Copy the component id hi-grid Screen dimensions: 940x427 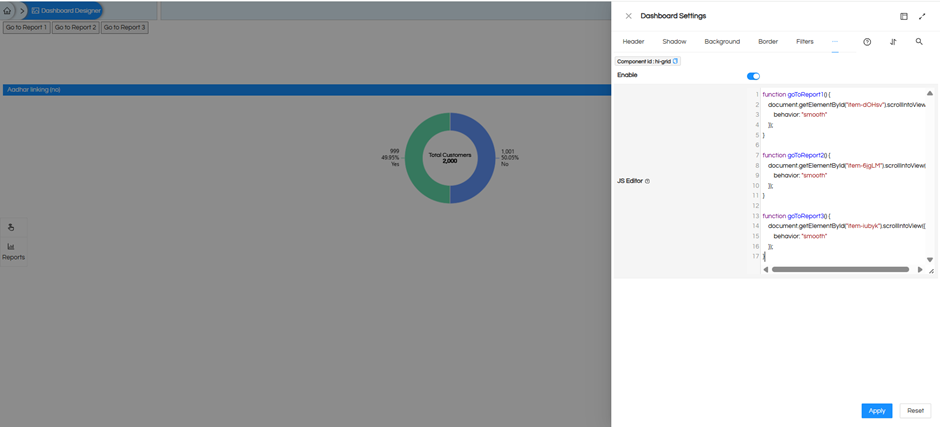(676, 61)
